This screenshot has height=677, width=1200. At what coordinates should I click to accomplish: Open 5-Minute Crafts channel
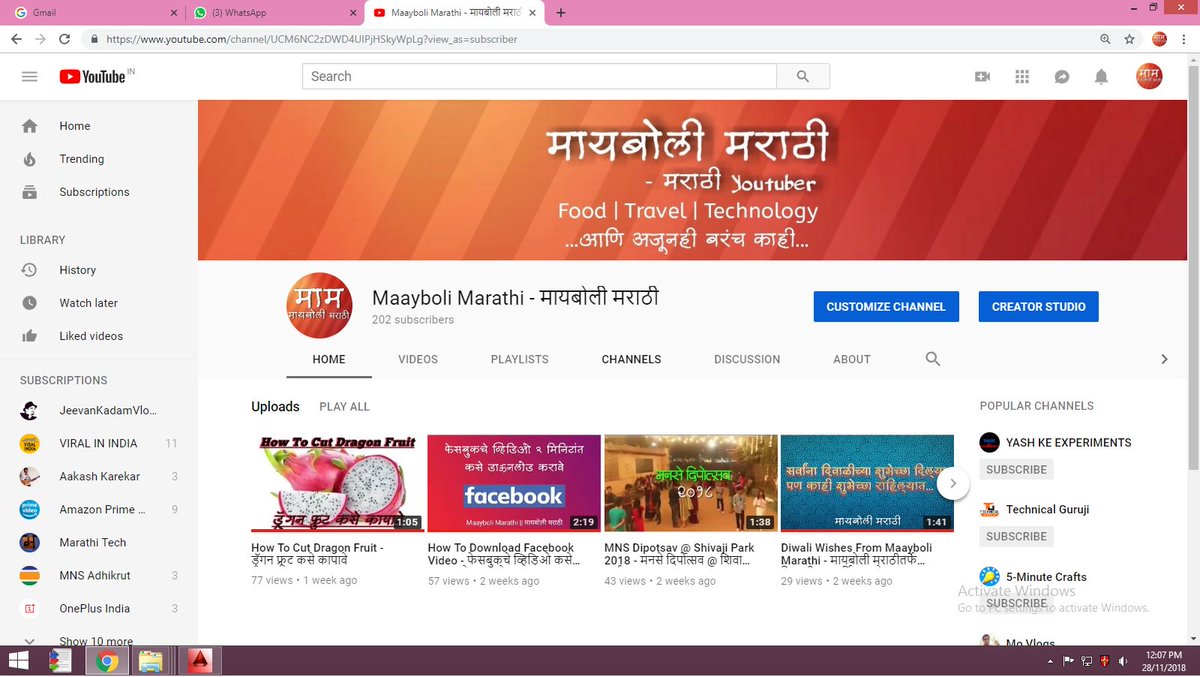click(x=1046, y=577)
